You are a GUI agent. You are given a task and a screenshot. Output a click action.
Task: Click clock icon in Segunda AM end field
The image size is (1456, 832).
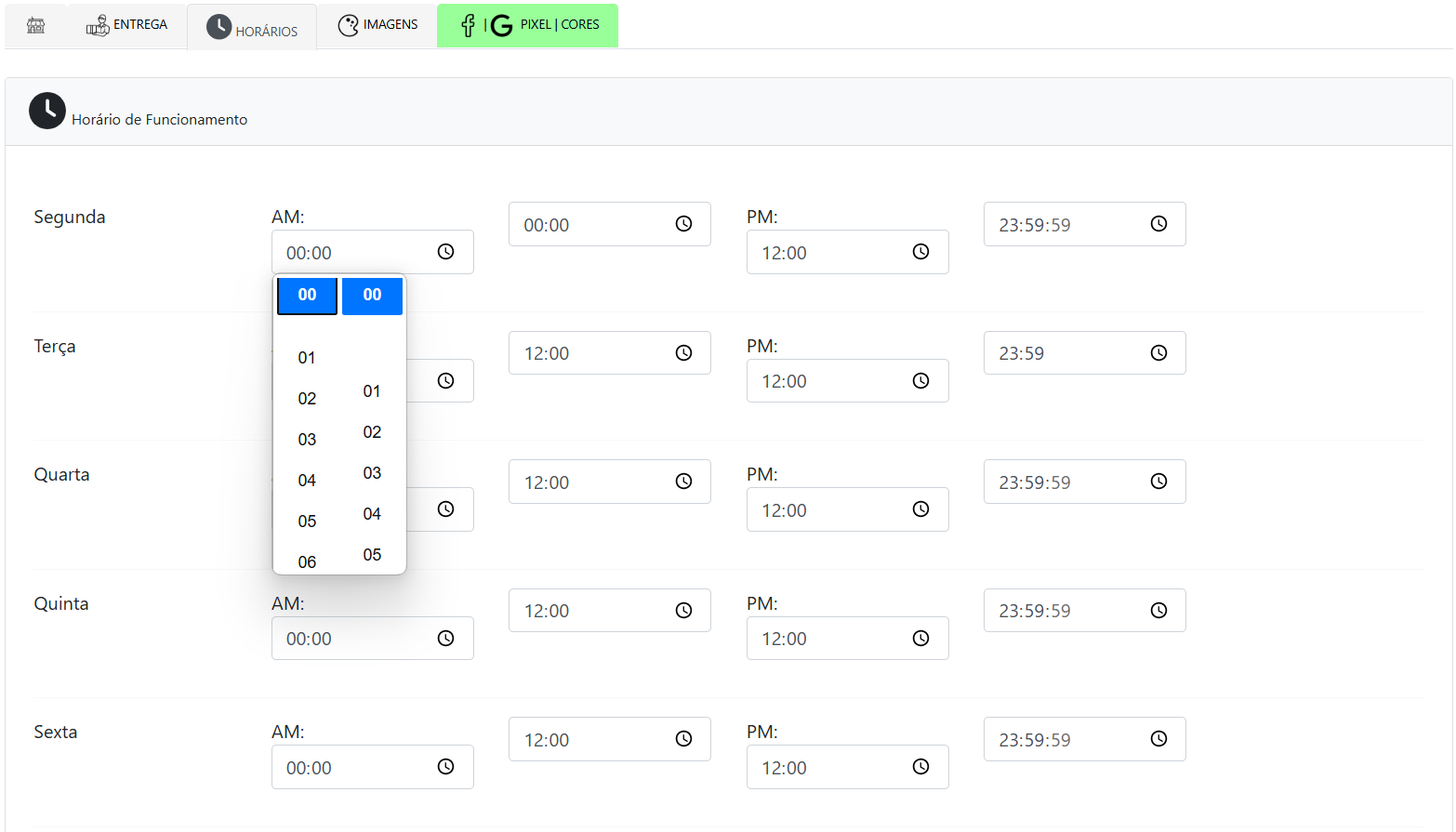683,224
